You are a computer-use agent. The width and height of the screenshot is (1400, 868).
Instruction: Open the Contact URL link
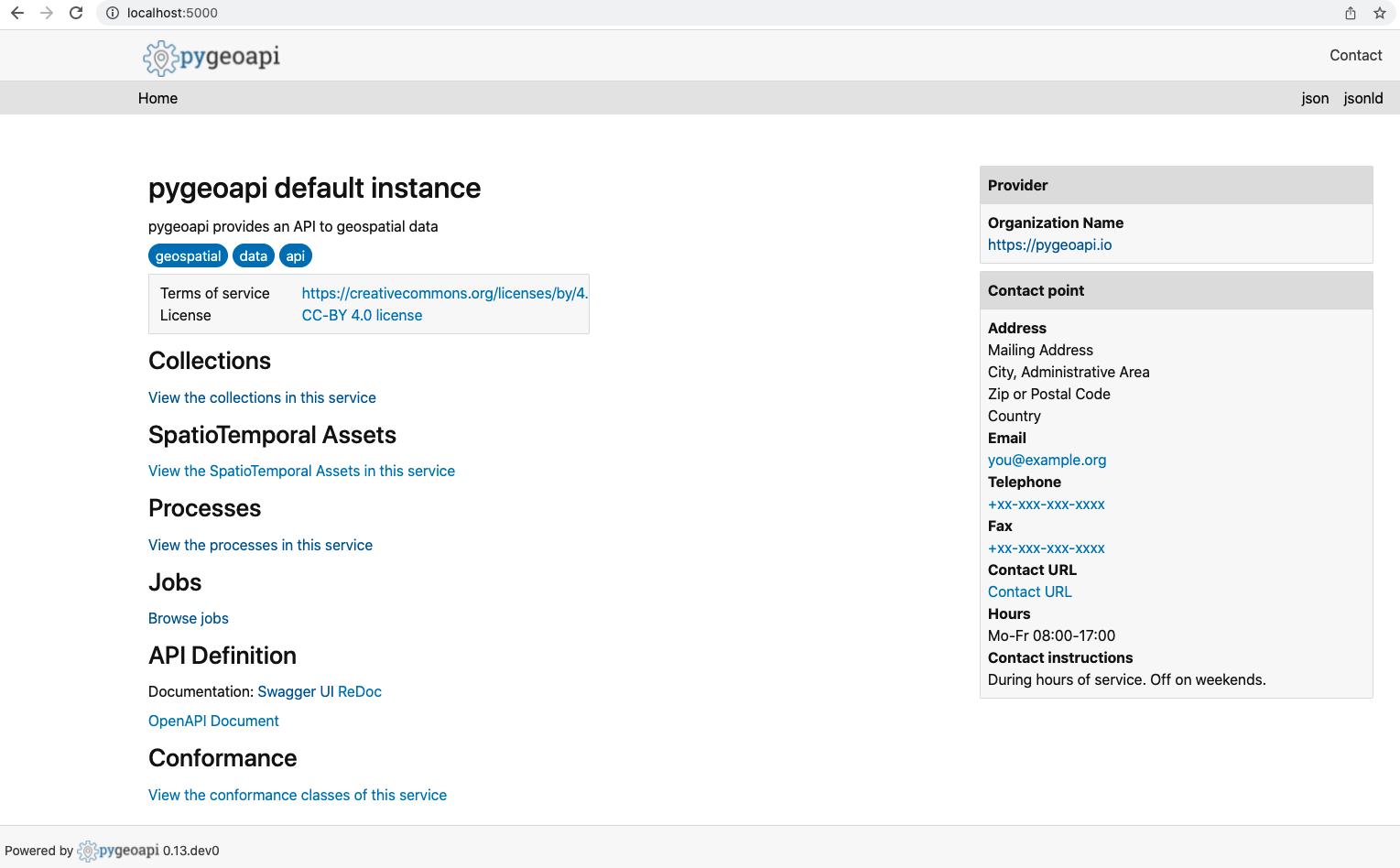(1029, 591)
